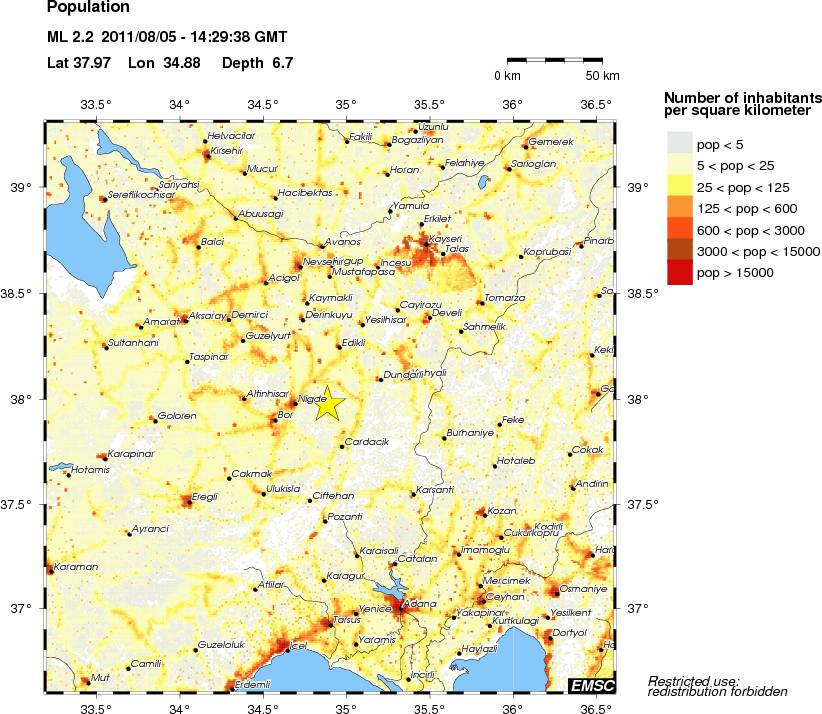Click the dark red 'pop > 15000' swatch
The width and height of the screenshot is (822, 714).
[678, 272]
